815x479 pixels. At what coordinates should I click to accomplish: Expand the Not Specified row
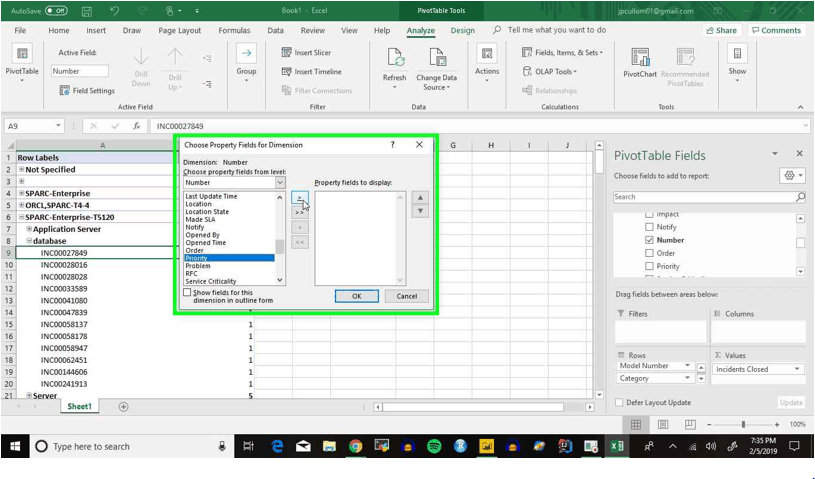tap(21, 169)
